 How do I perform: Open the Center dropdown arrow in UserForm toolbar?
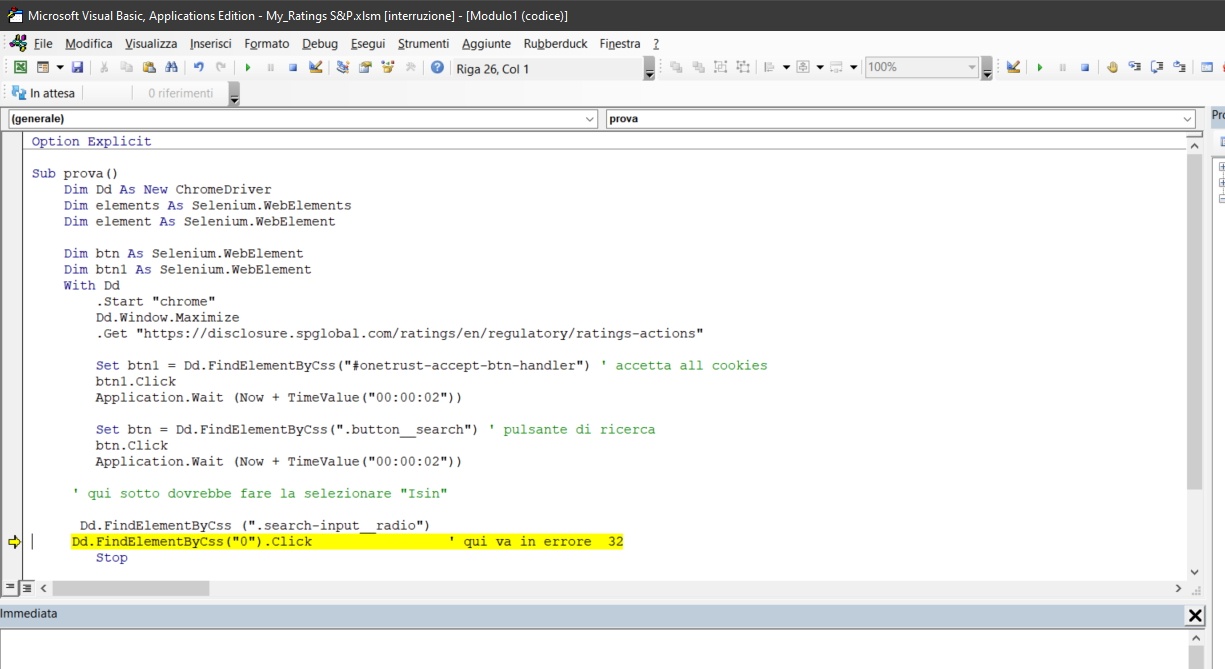(820, 67)
